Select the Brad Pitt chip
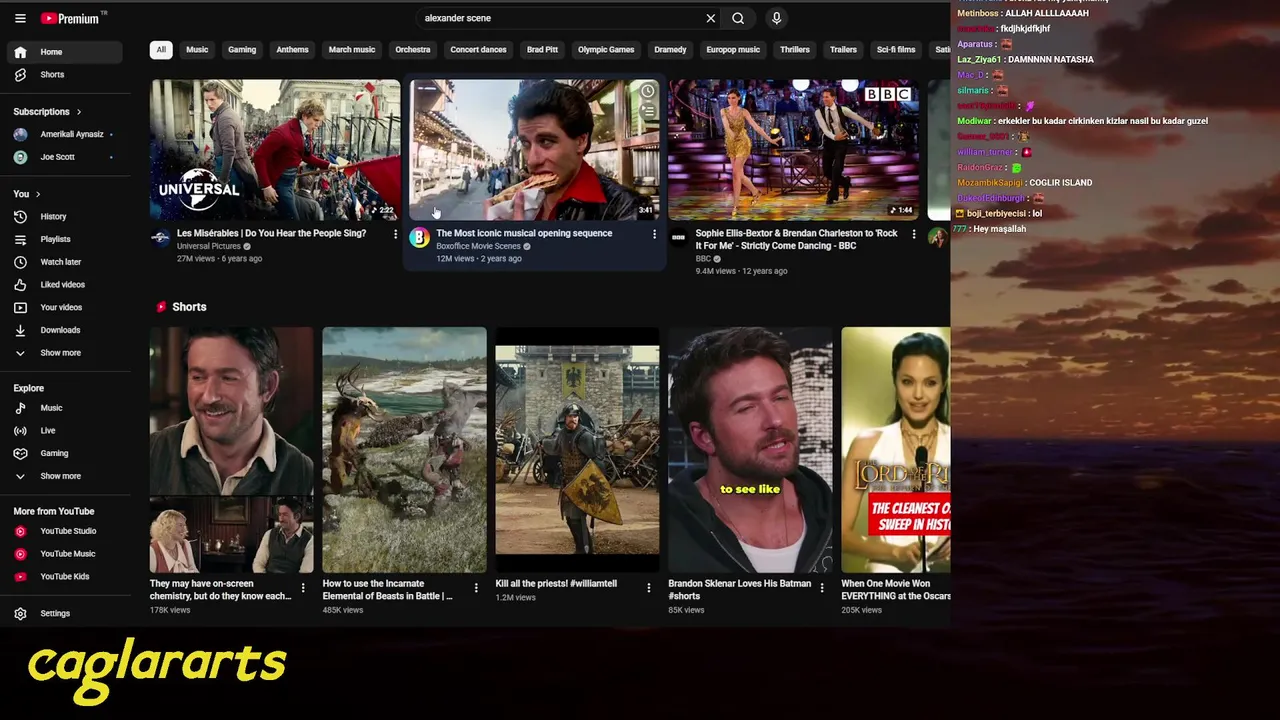 542,50
